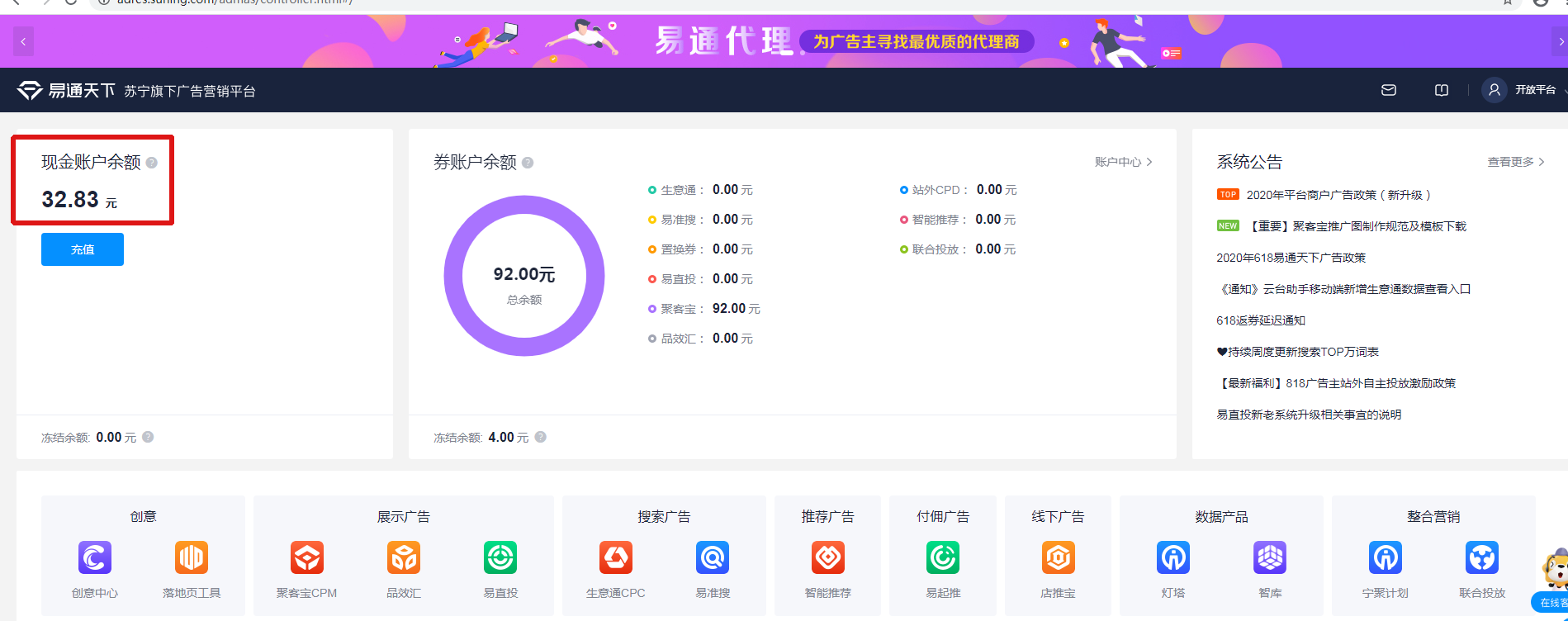
Task: Click the purple 92.00元 donut chart
Action: [x=524, y=276]
